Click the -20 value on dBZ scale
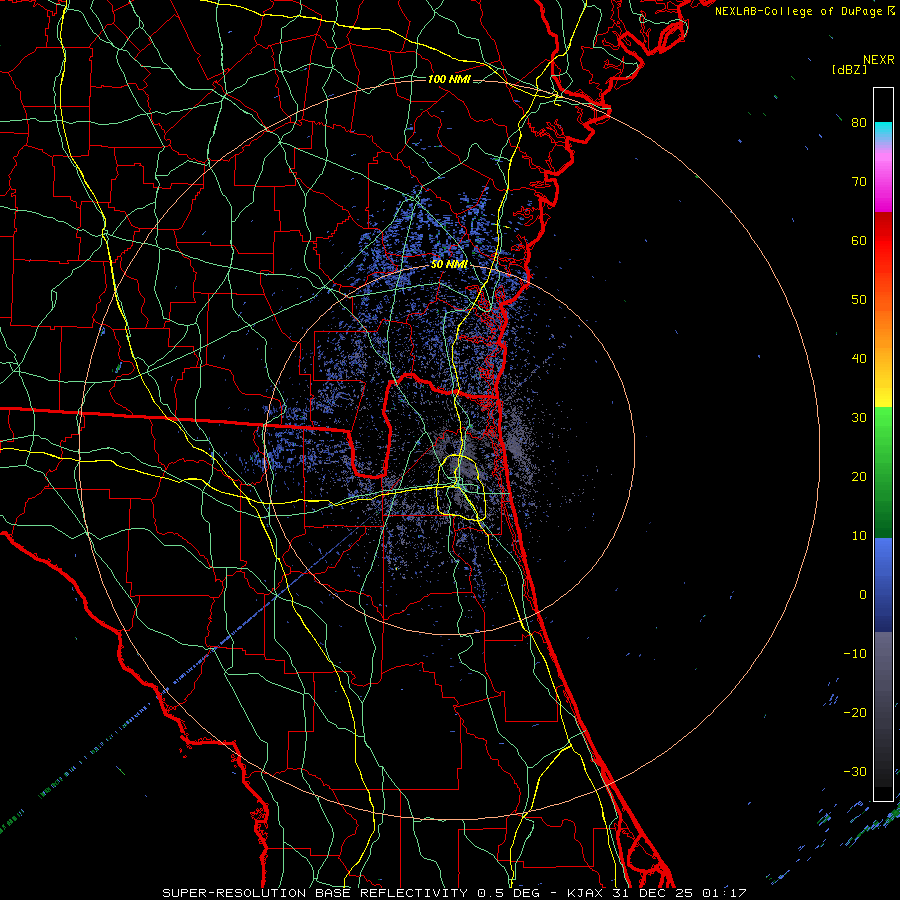 pos(855,712)
